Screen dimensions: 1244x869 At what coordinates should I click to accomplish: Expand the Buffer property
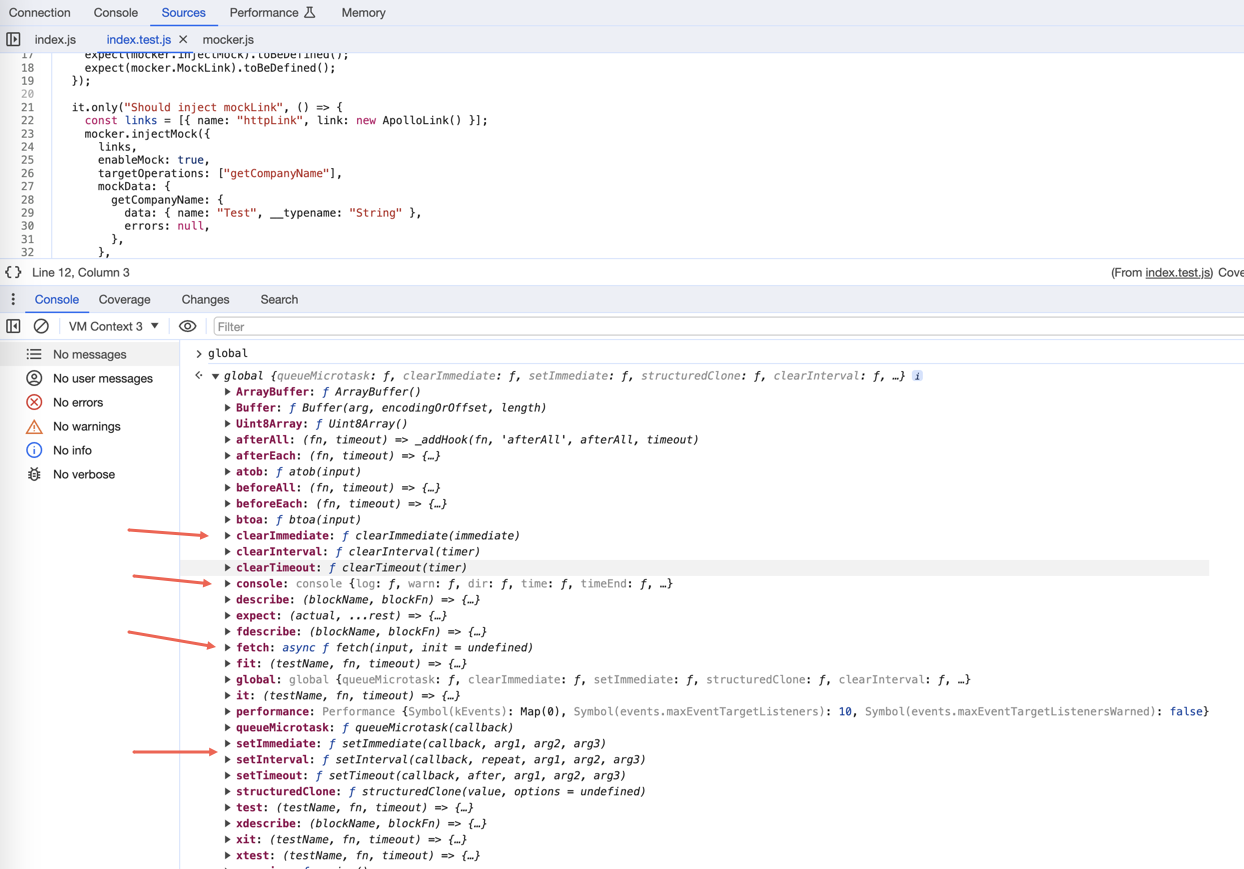click(x=228, y=408)
